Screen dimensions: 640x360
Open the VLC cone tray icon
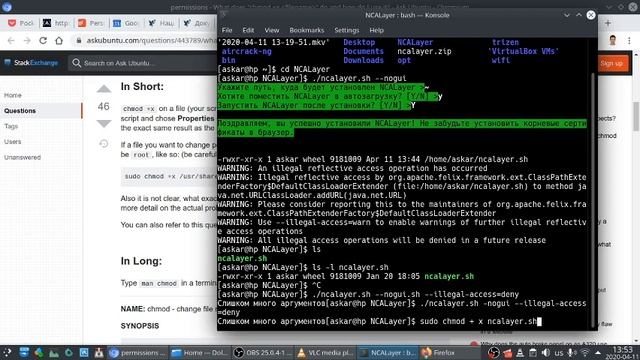click(520, 353)
